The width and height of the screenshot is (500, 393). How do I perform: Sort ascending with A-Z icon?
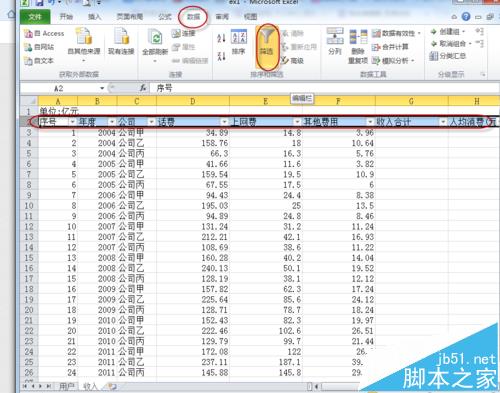click(221, 38)
